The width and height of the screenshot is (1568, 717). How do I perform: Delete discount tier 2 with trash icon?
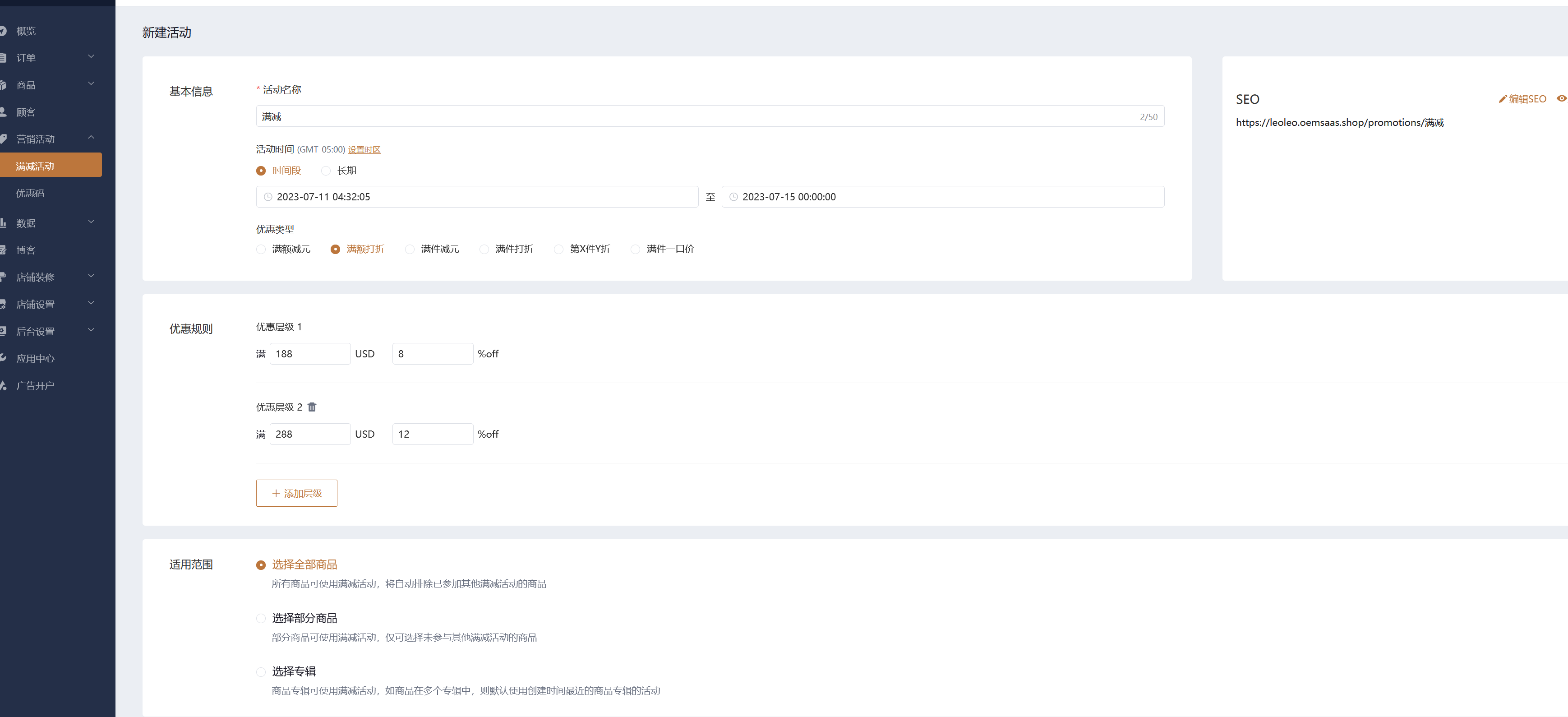coord(312,407)
